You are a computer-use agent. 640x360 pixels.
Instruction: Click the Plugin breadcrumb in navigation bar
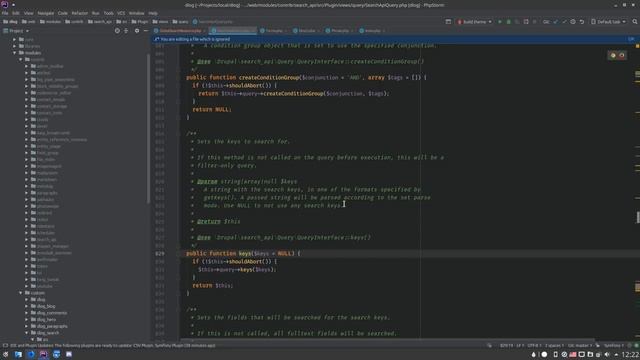point(140,22)
